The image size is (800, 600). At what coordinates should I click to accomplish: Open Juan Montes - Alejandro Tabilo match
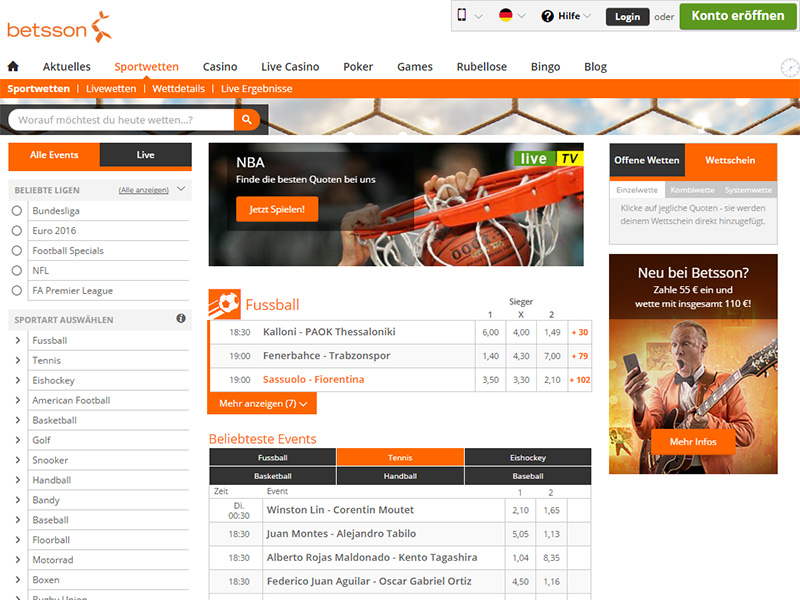341,534
